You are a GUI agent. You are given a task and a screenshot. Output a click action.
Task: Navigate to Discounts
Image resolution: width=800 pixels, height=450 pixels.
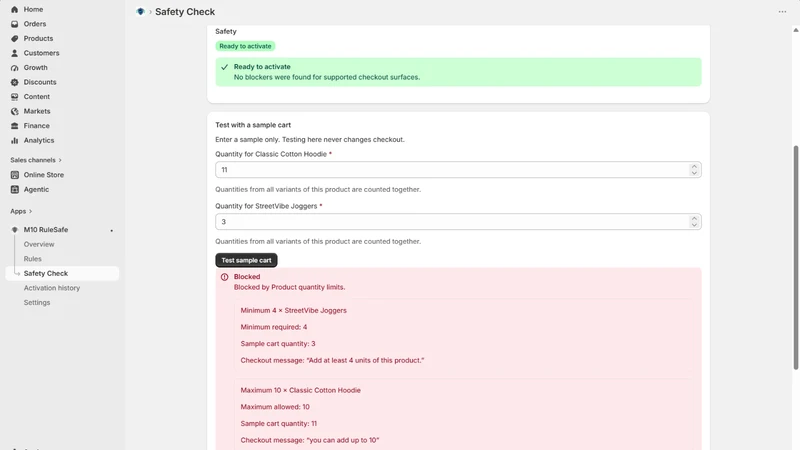pyautogui.click(x=40, y=82)
